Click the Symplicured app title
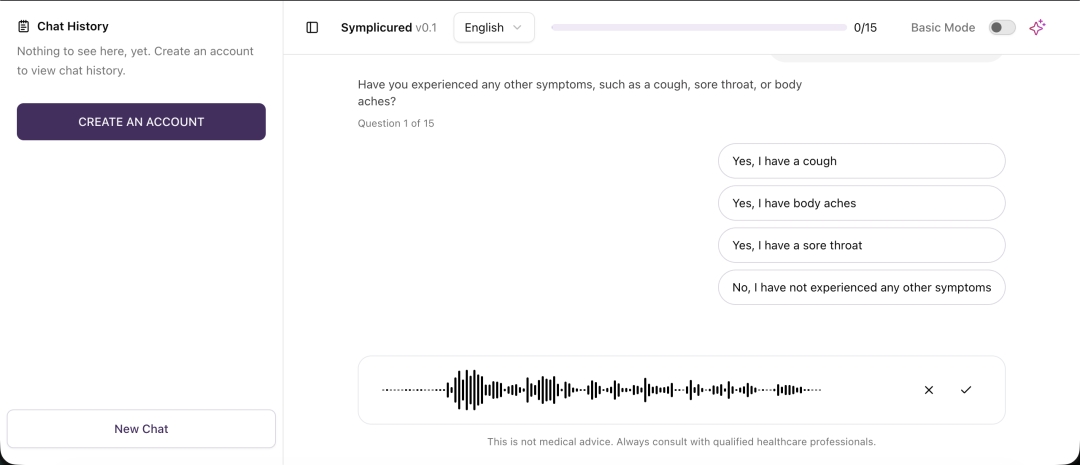The image size is (1080, 465). (377, 28)
